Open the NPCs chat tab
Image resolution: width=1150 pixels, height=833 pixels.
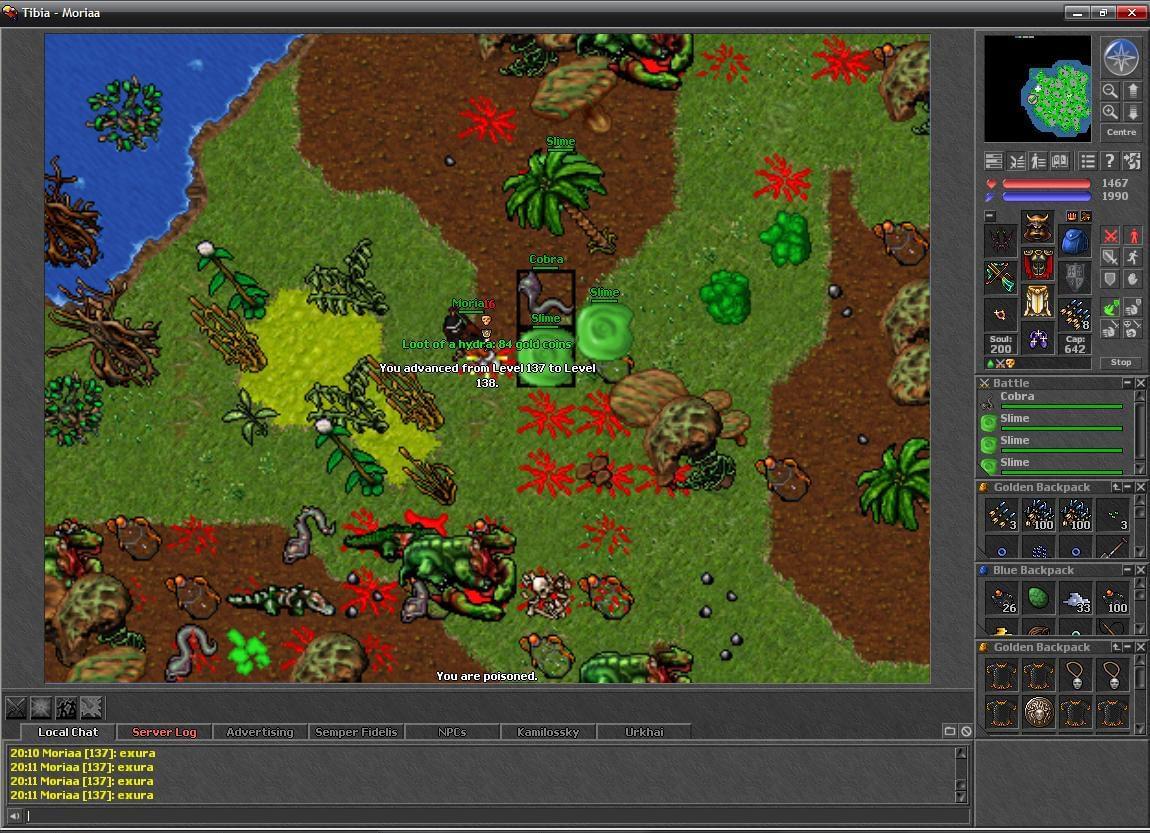452,732
